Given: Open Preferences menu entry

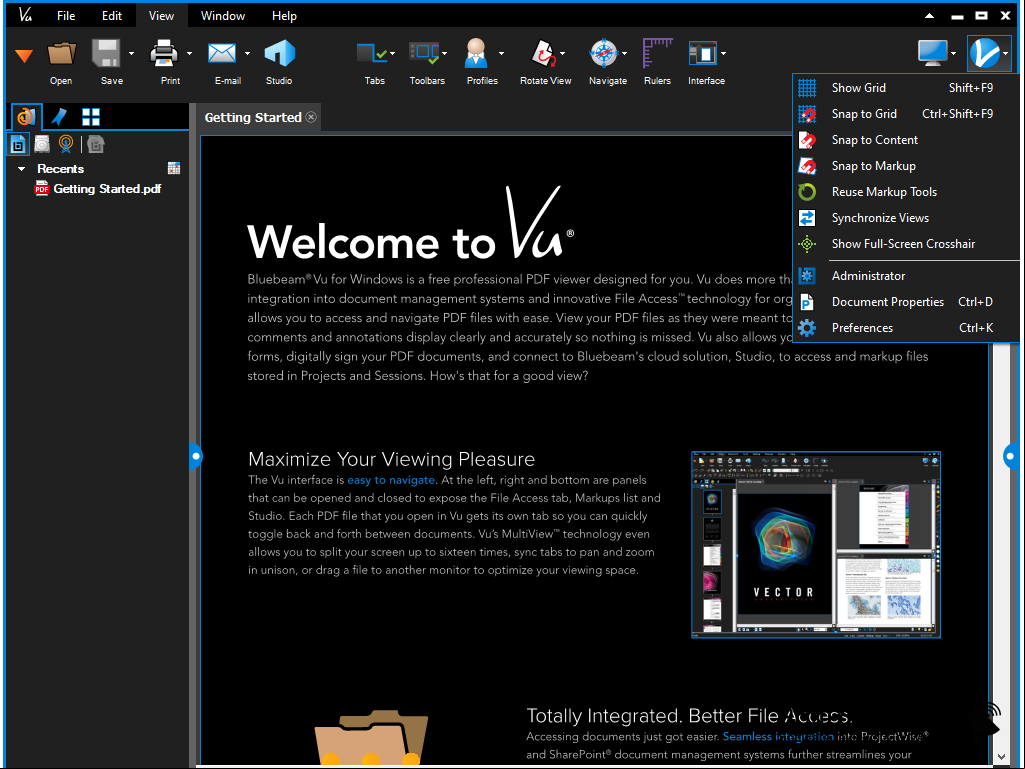Looking at the screenshot, I should [906, 328].
